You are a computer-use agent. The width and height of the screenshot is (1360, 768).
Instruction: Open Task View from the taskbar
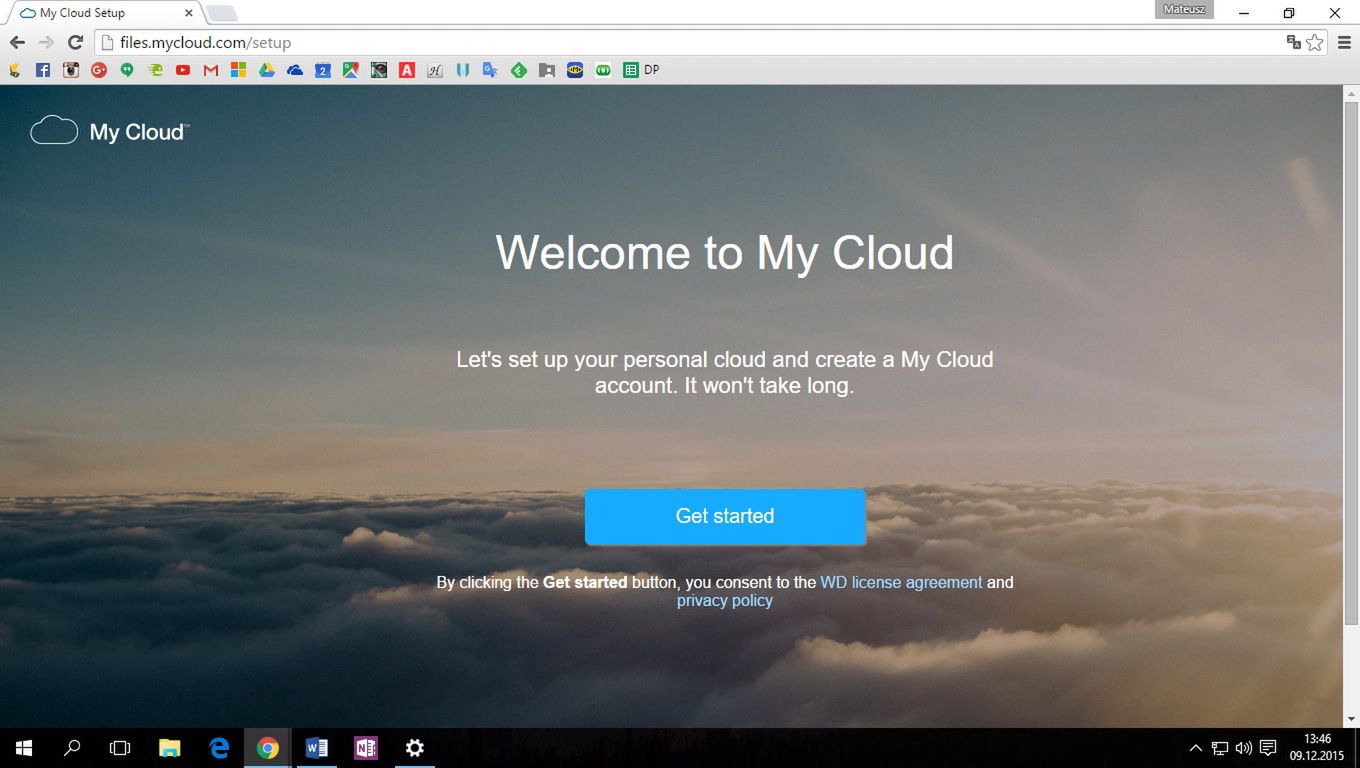120,748
